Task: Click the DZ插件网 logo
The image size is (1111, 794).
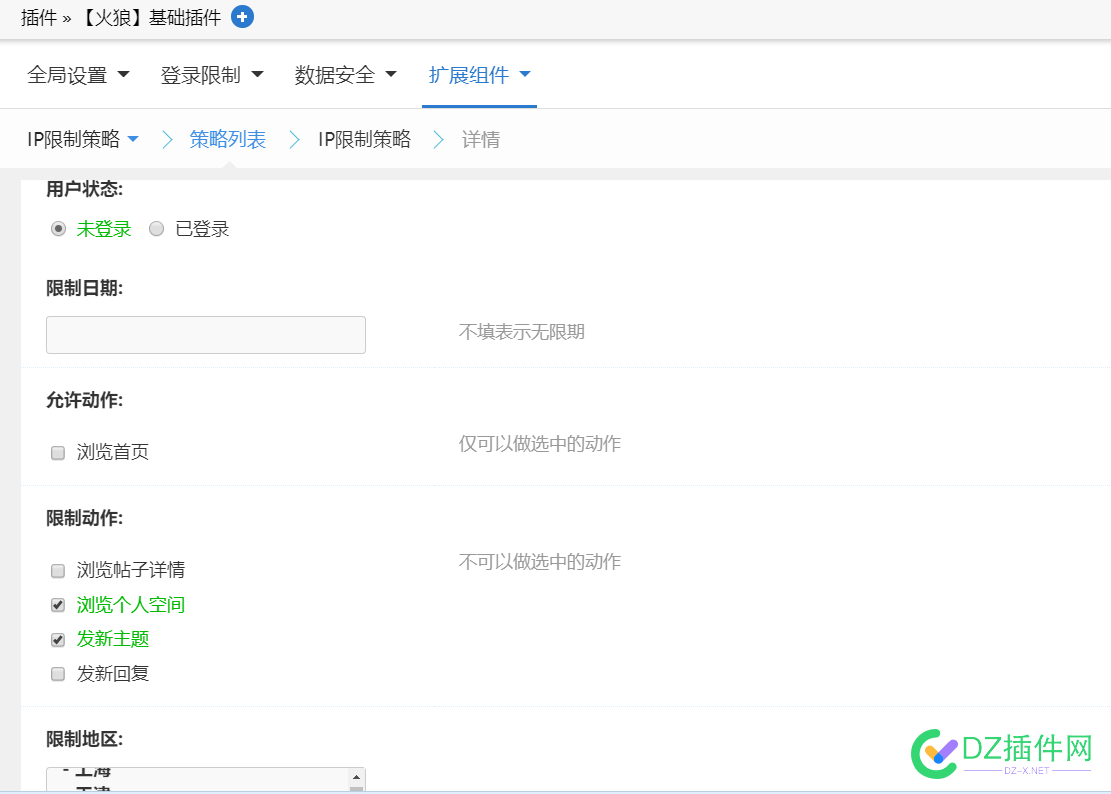Action: point(1002,751)
